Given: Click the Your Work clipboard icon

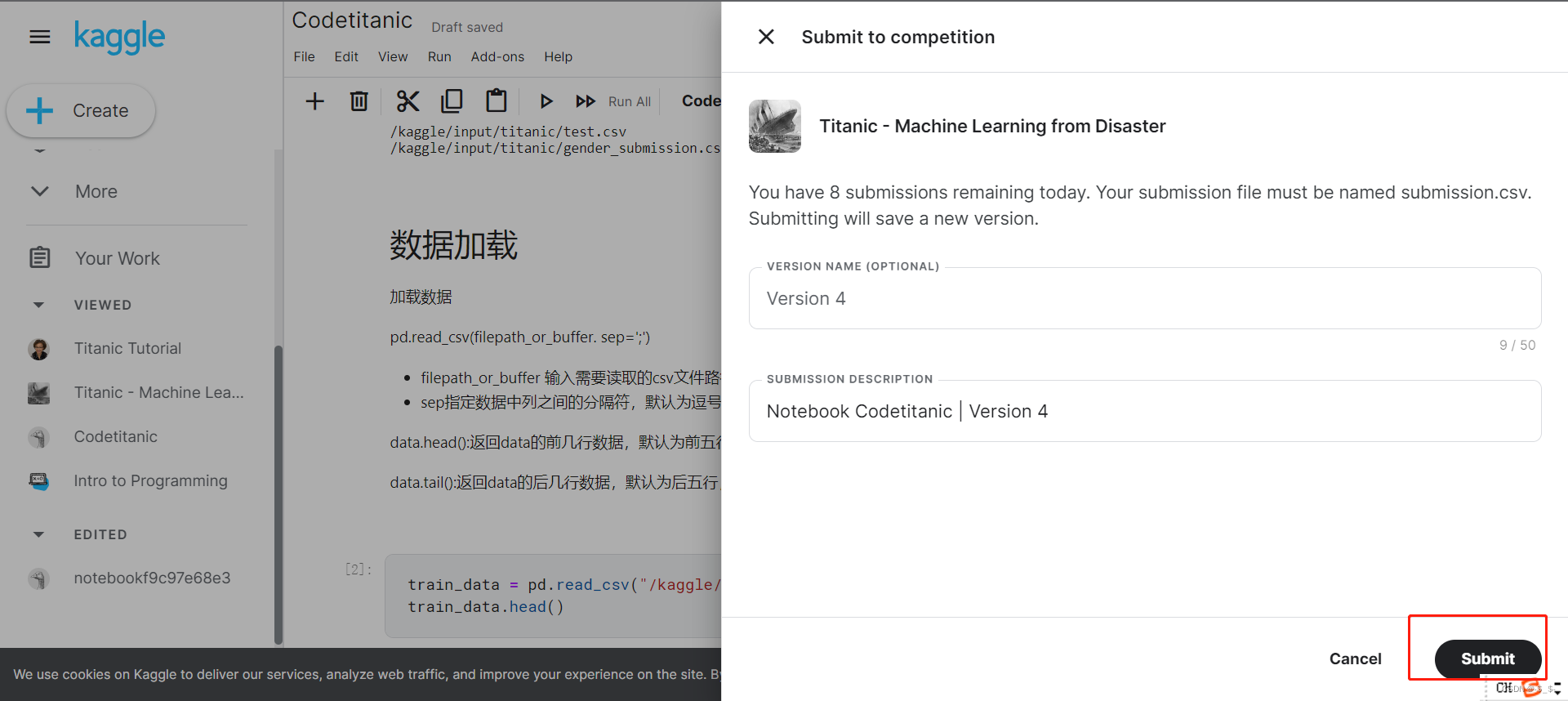Looking at the screenshot, I should (x=39, y=258).
